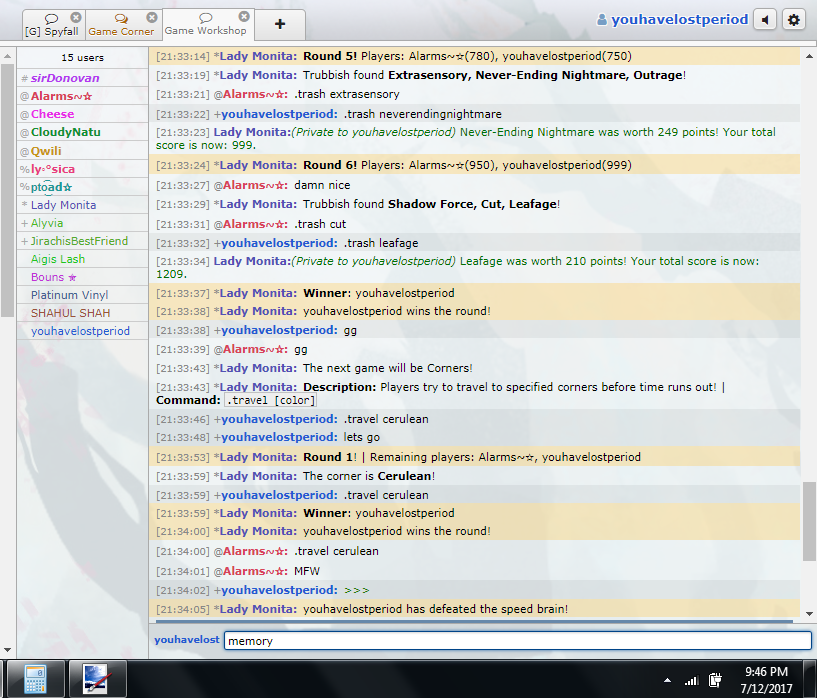
Task: Click user list scrollbar up arrow
Action: coord(7,56)
